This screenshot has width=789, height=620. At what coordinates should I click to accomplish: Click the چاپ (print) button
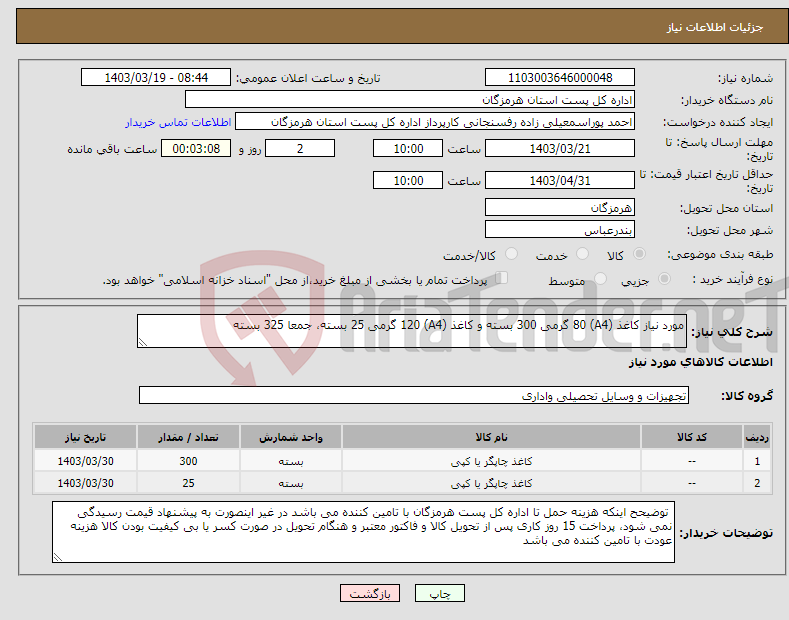click(439, 593)
